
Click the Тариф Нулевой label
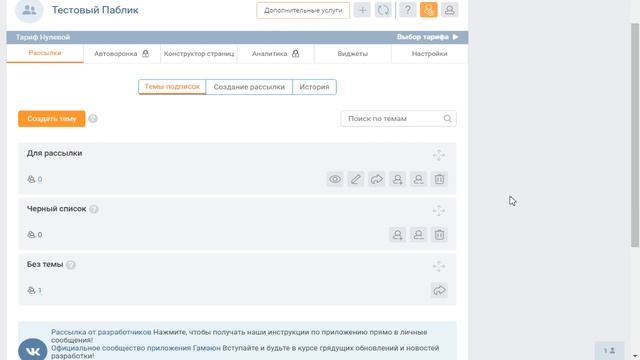coord(43,37)
